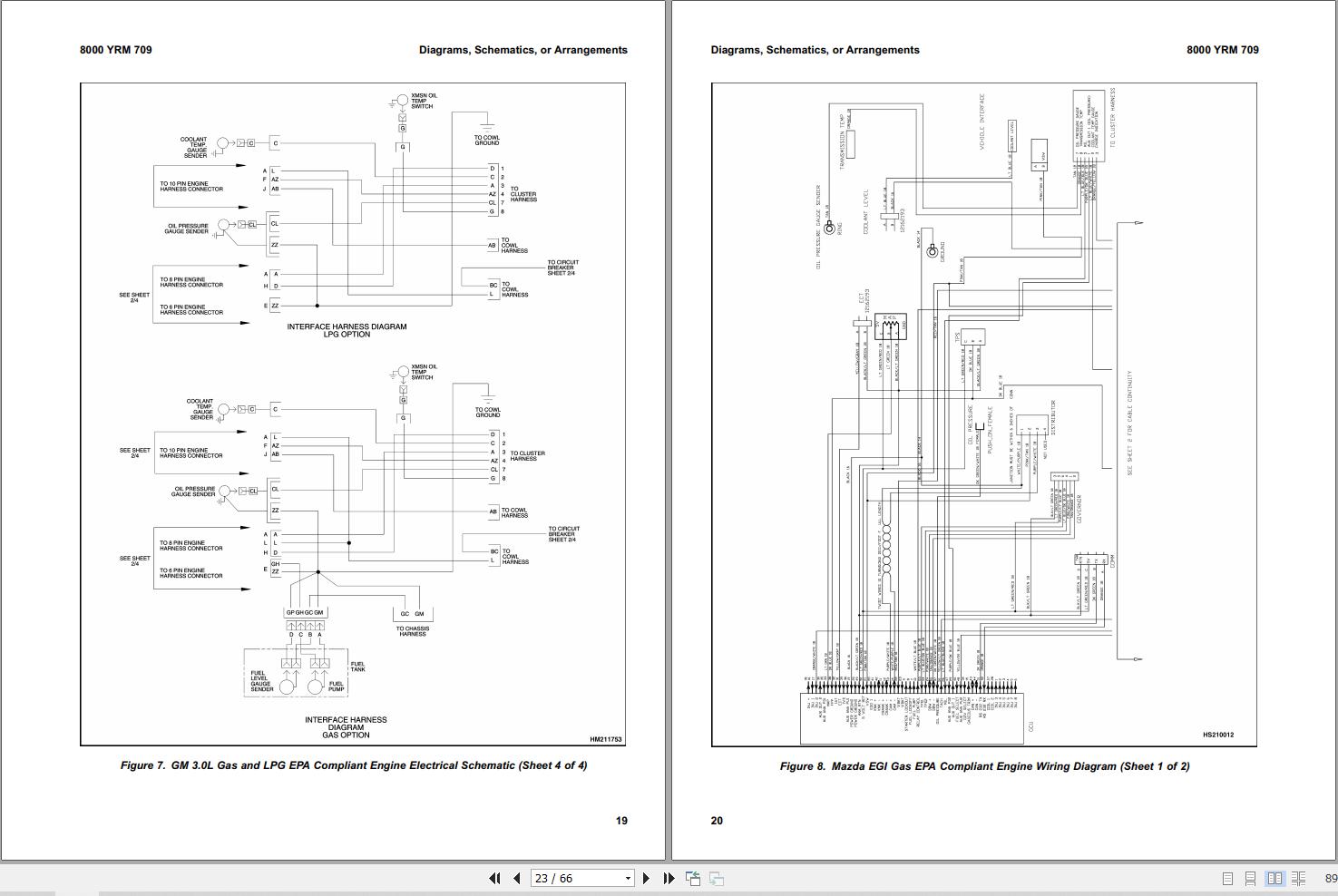
Task: Click the Mazda EGI wiring diagram
Action: click(983, 414)
